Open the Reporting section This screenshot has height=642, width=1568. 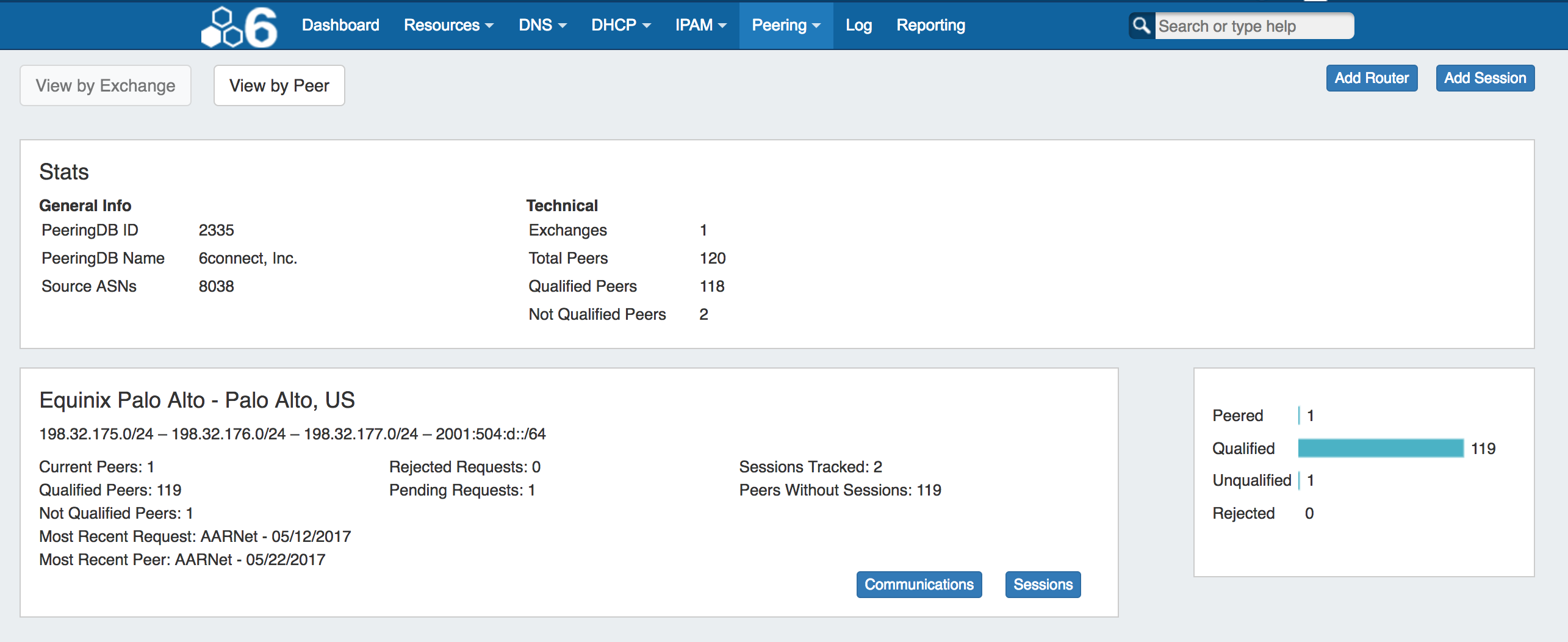click(x=930, y=26)
